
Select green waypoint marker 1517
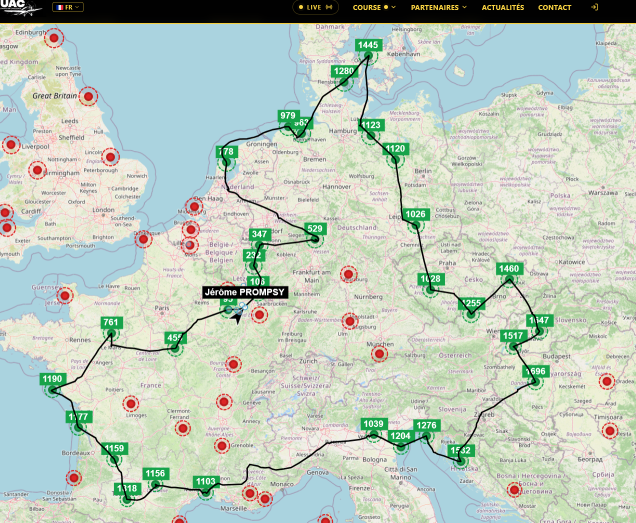[514, 336]
